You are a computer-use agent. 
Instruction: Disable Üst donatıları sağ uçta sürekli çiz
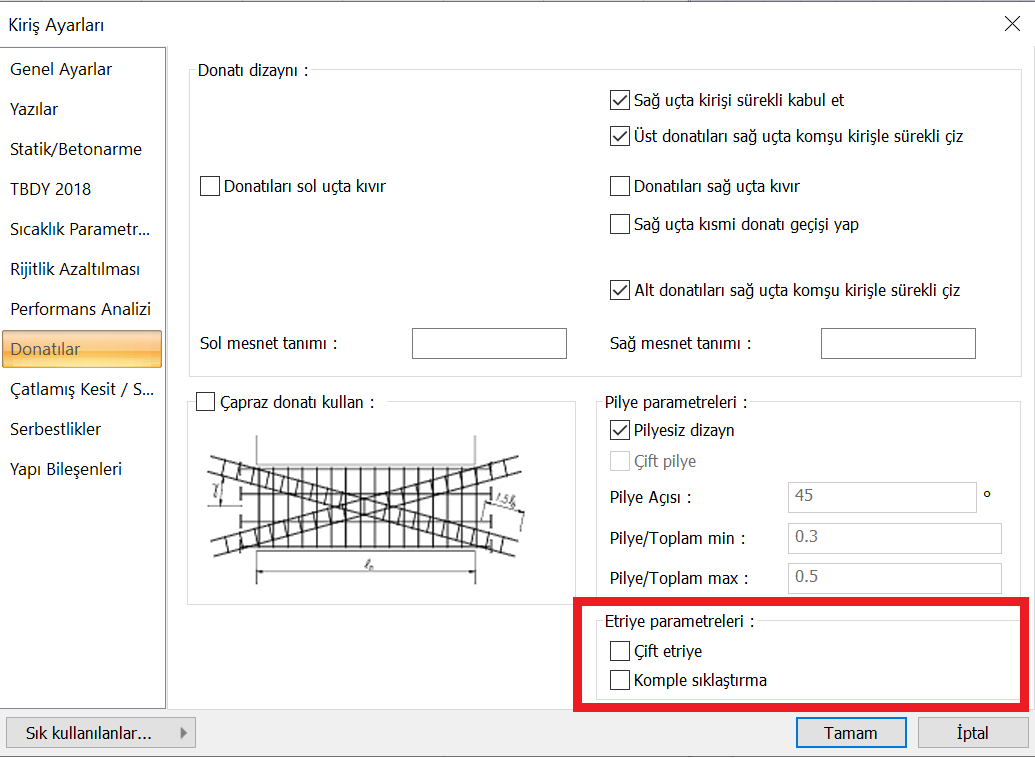(620, 136)
